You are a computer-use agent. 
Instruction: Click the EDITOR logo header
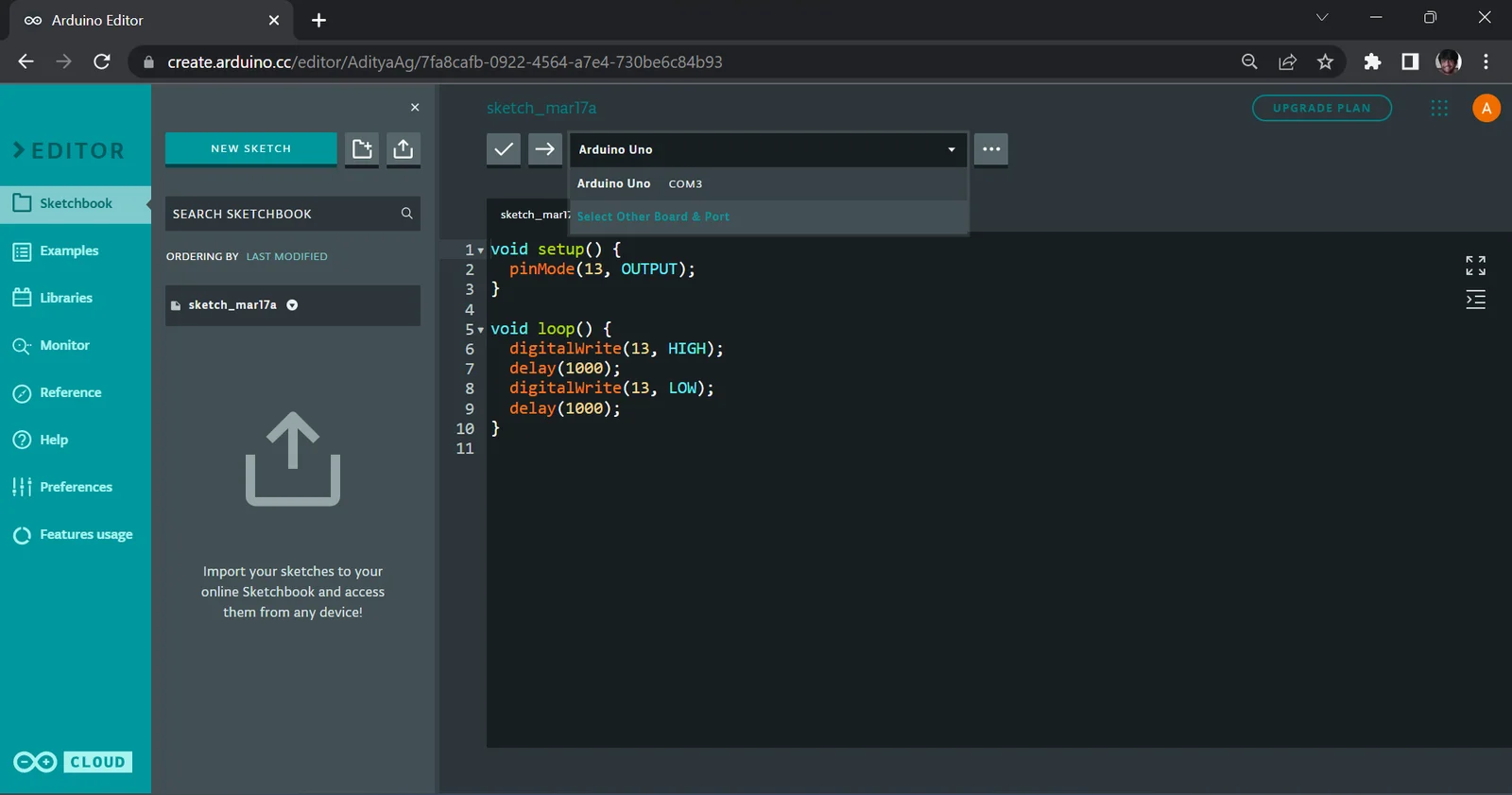pos(69,150)
